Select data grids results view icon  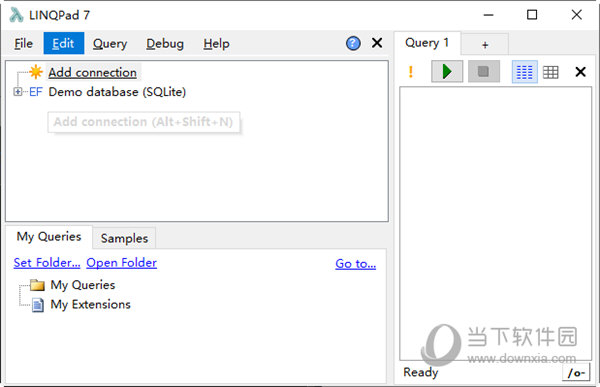click(551, 72)
